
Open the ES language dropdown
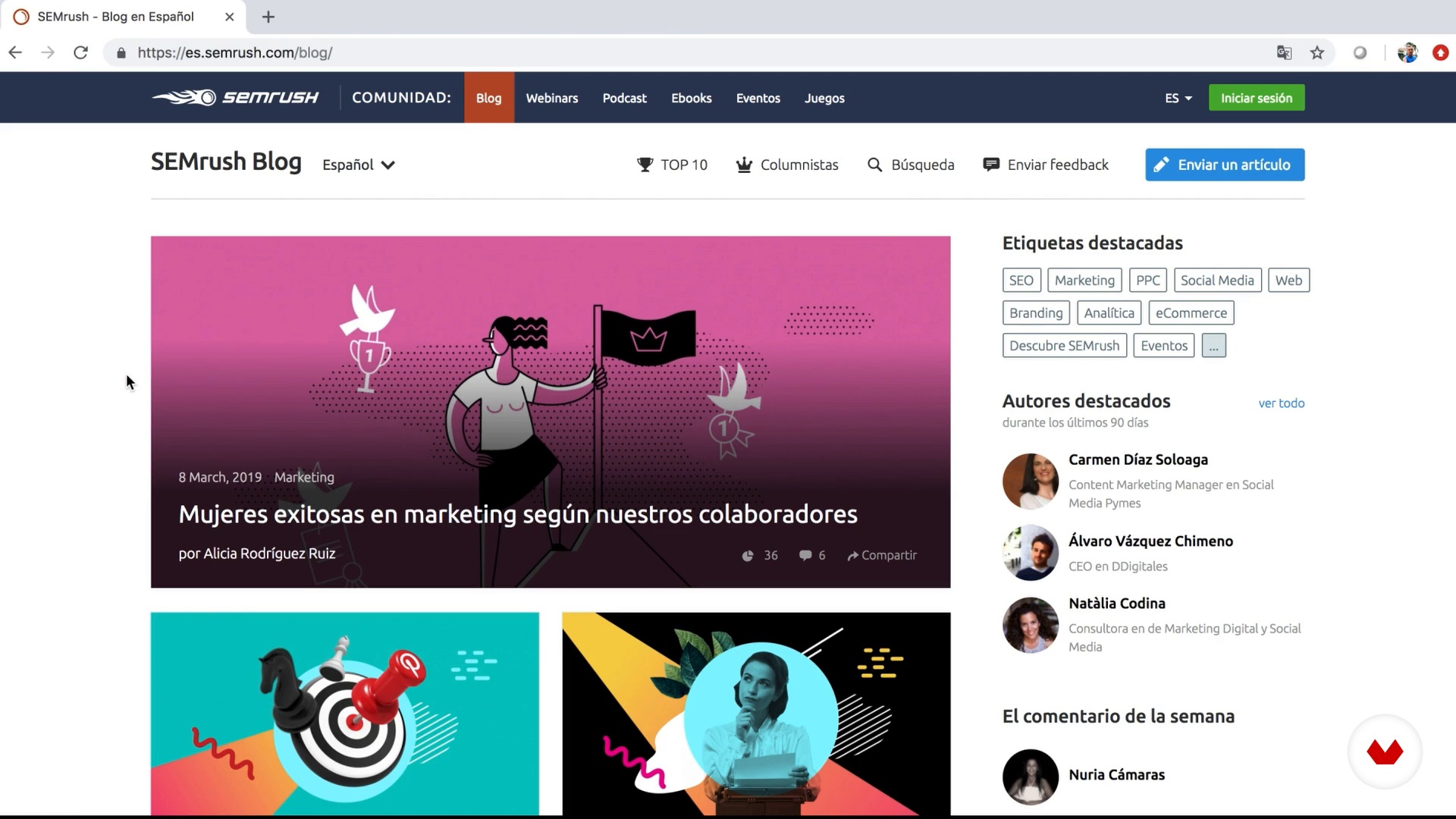[x=1178, y=98]
